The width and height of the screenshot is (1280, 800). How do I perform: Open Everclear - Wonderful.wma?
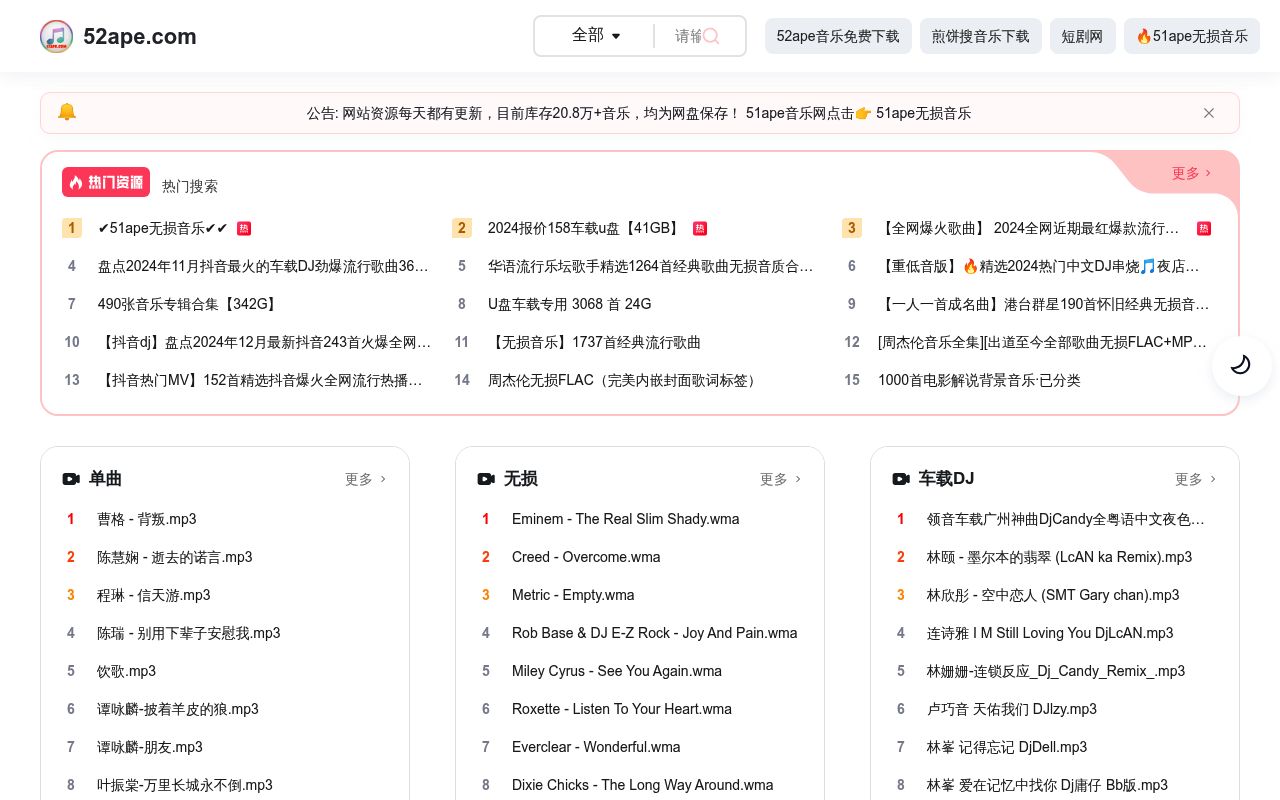tap(596, 747)
